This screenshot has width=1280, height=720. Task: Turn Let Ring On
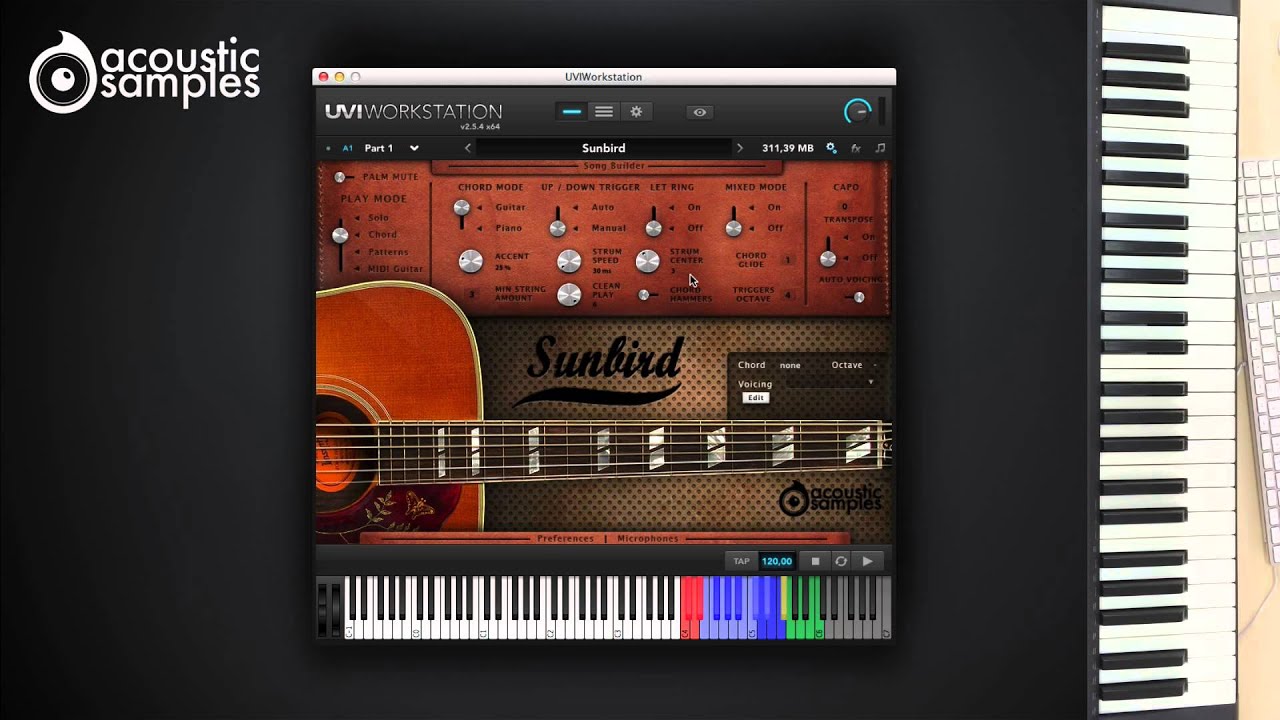[x=694, y=207]
